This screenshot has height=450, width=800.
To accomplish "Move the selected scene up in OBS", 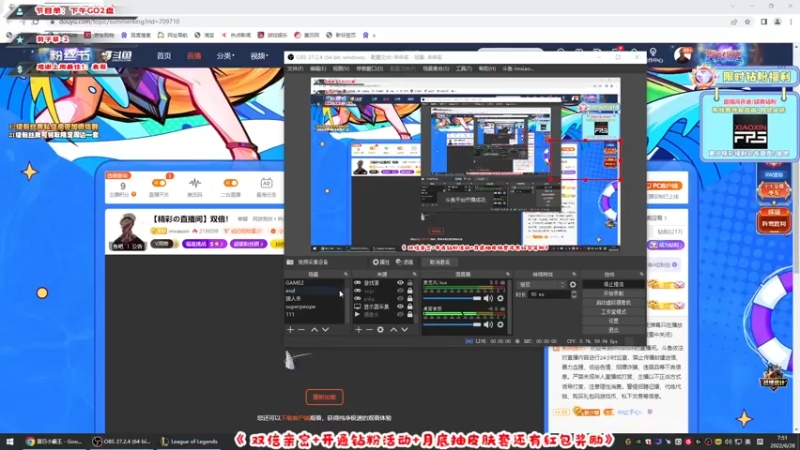I will pos(314,330).
